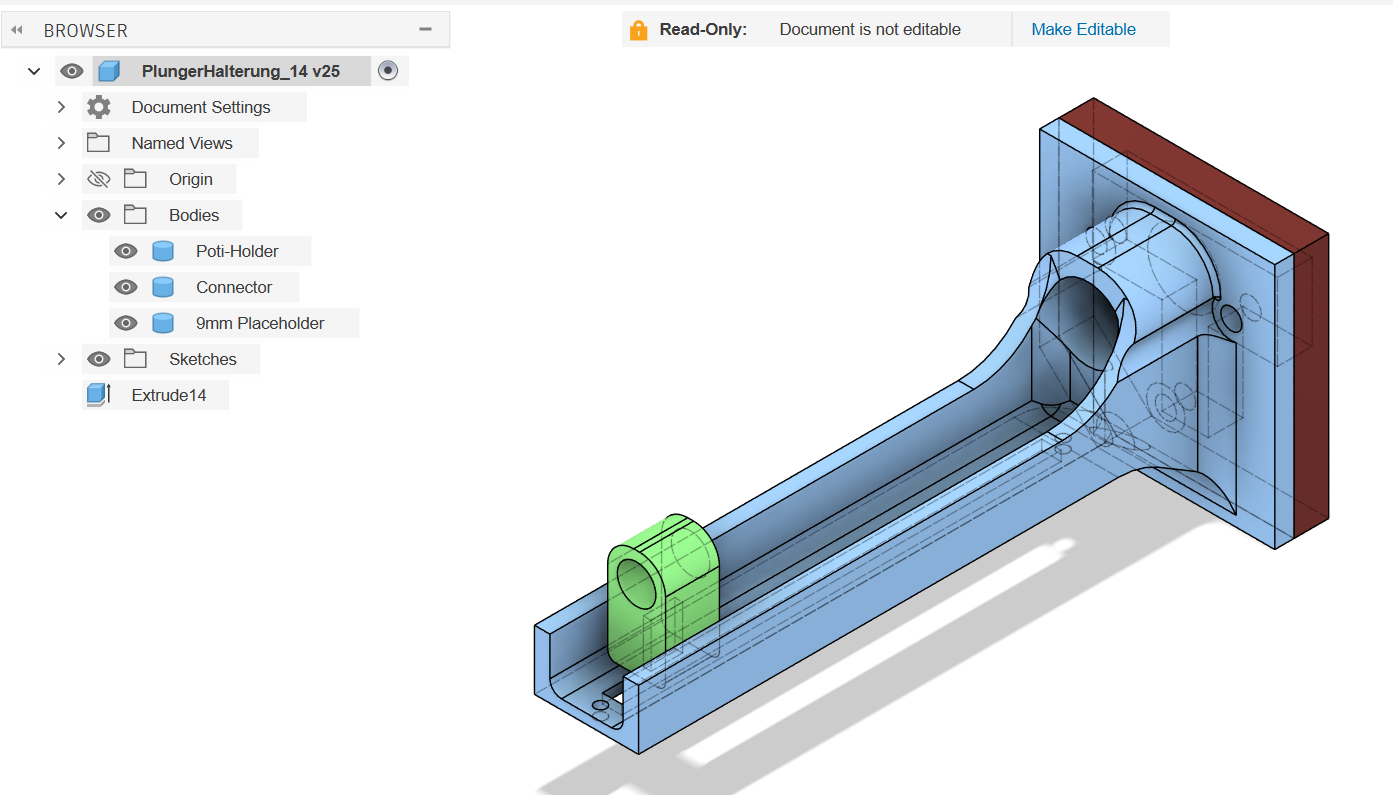Screen dimensions: 1393x795
Task: Click the Extrude14 feature icon
Action: click(x=98, y=395)
